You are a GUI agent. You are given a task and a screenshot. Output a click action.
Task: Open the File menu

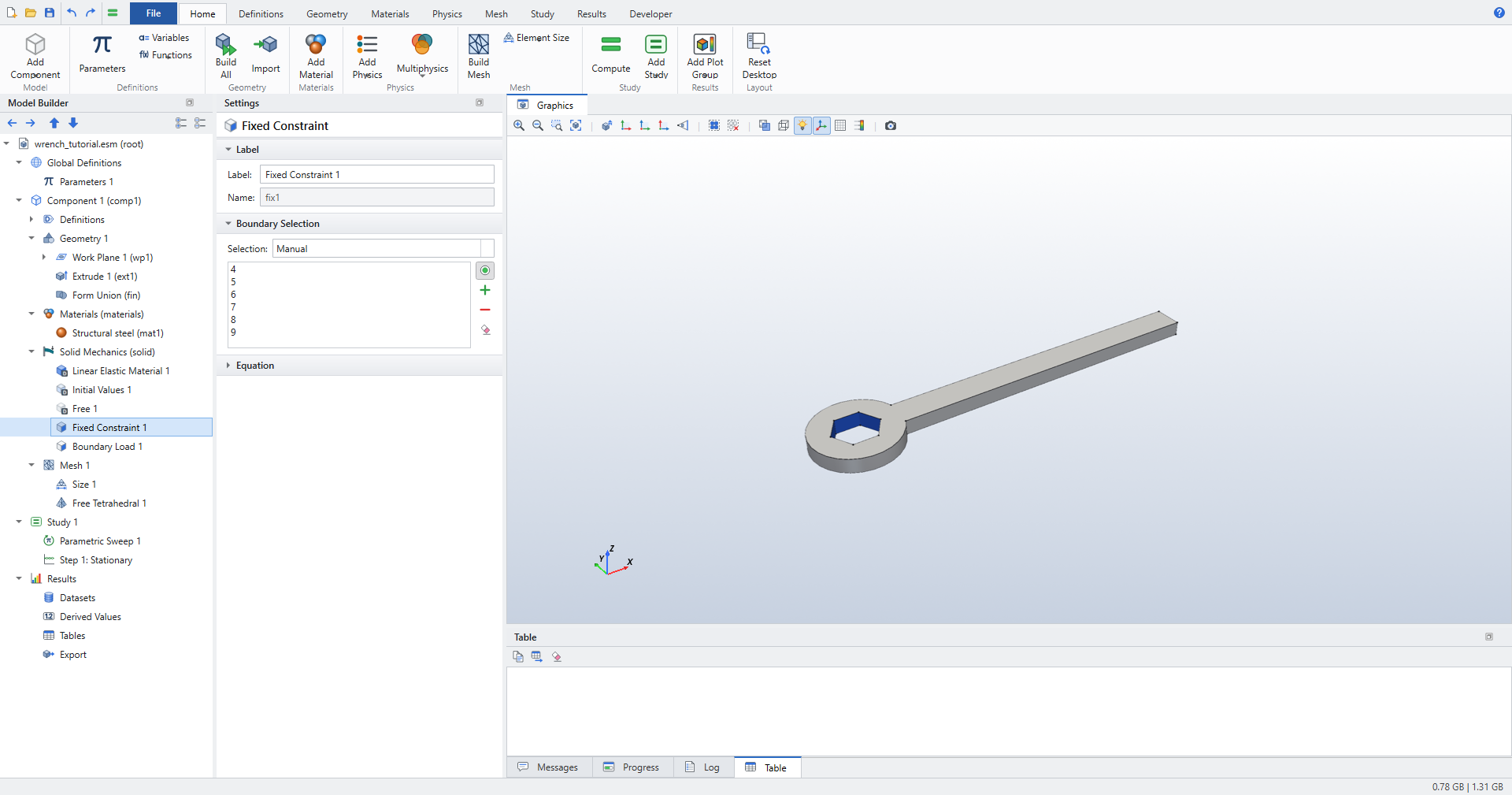pyautogui.click(x=154, y=13)
